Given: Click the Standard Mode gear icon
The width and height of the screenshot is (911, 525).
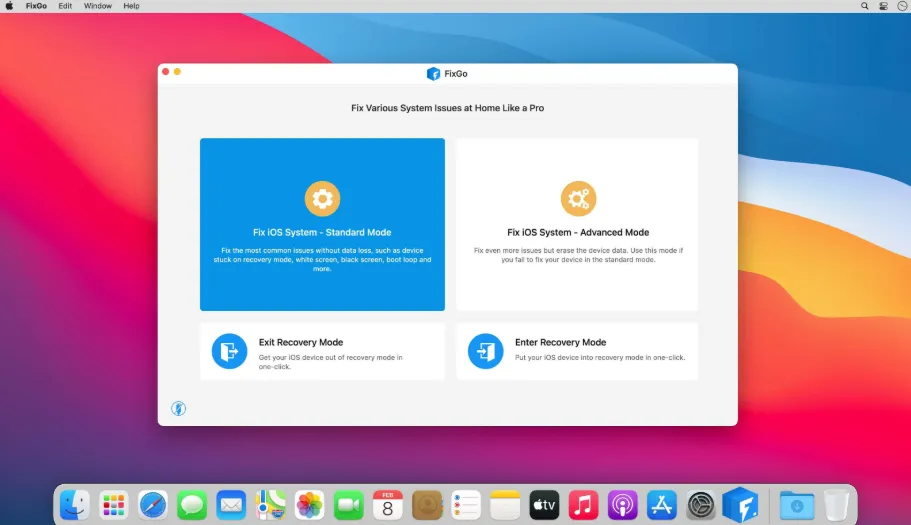Looking at the screenshot, I should pyautogui.click(x=322, y=199).
